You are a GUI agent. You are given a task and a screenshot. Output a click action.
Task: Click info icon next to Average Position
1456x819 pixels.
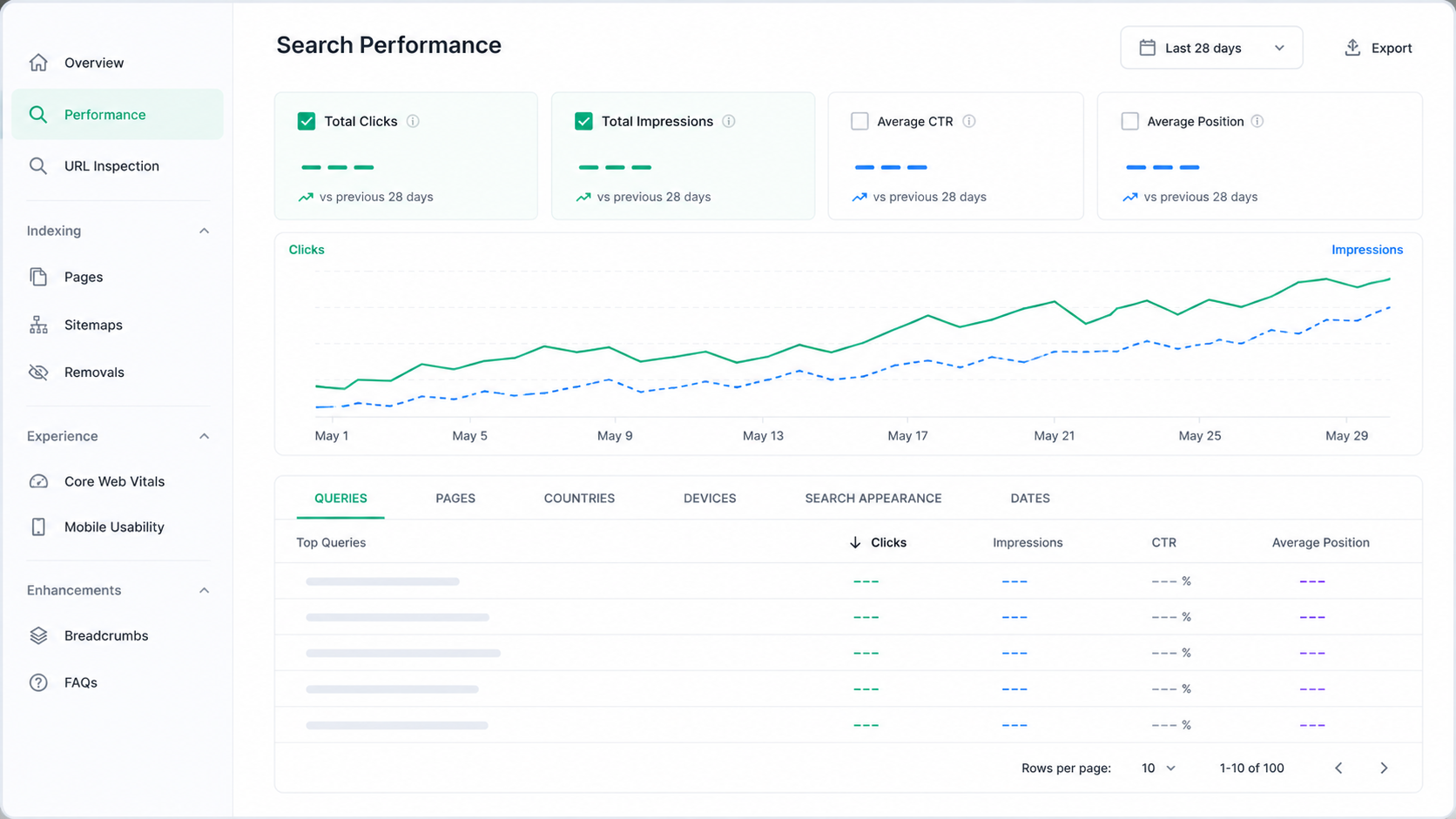[x=1257, y=121]
